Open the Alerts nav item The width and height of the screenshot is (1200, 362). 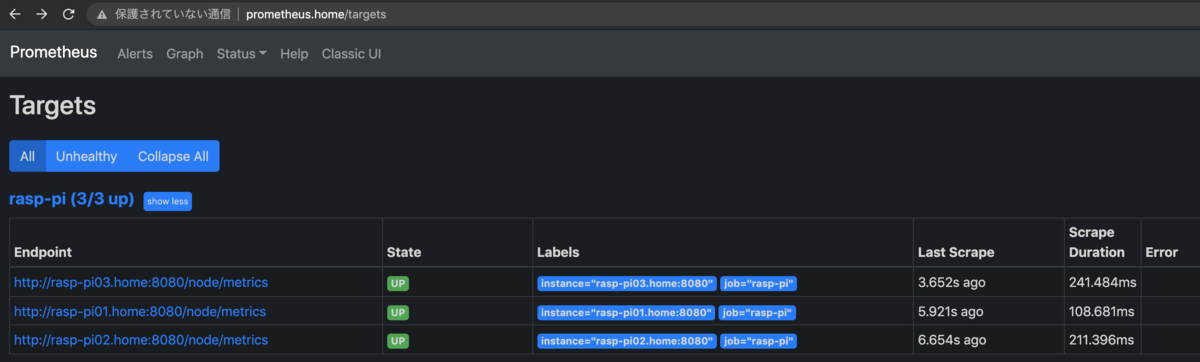click(x=135, y=54)
